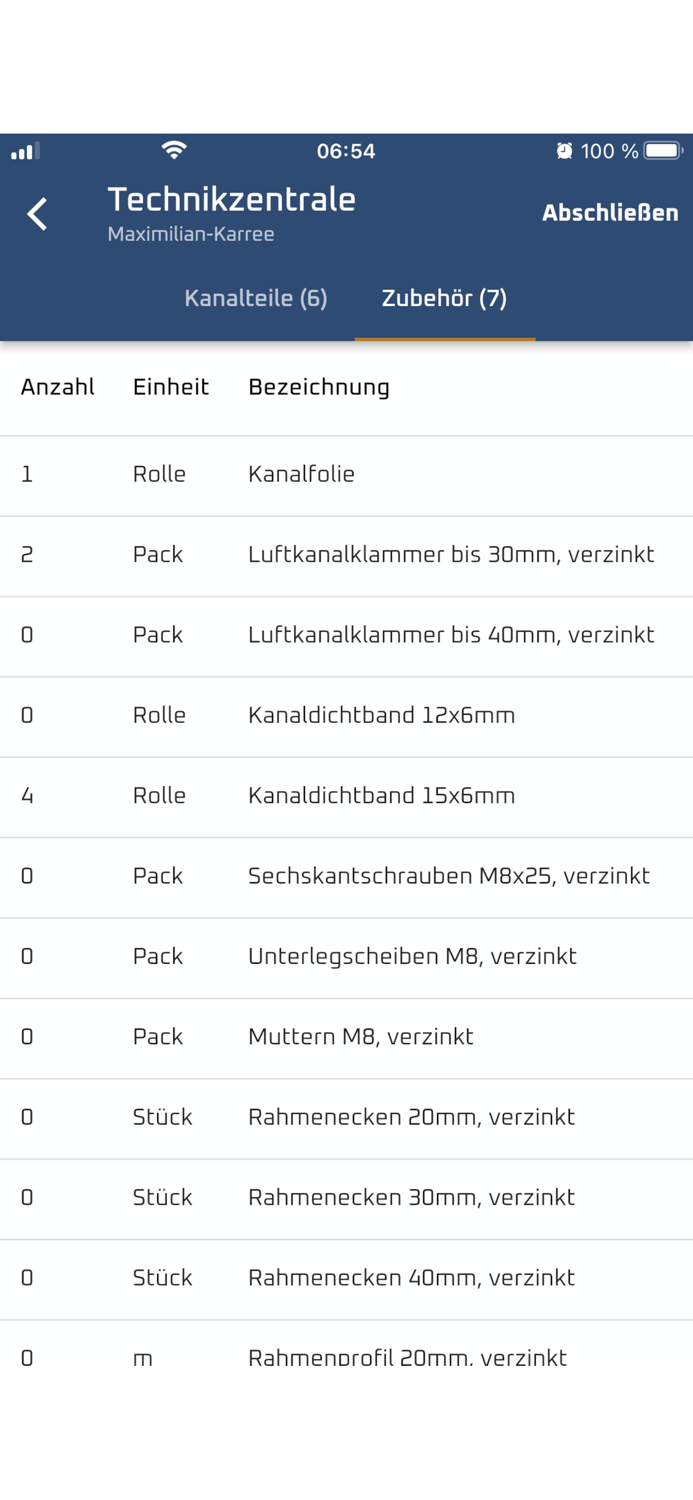This screenshot has width=693, height=1500.
Task: Tap the battery indicator
Action: (664, 150)
